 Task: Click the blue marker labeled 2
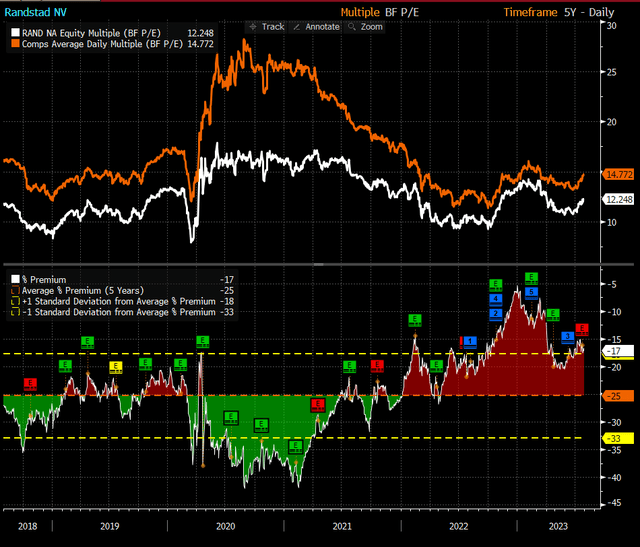495,314
